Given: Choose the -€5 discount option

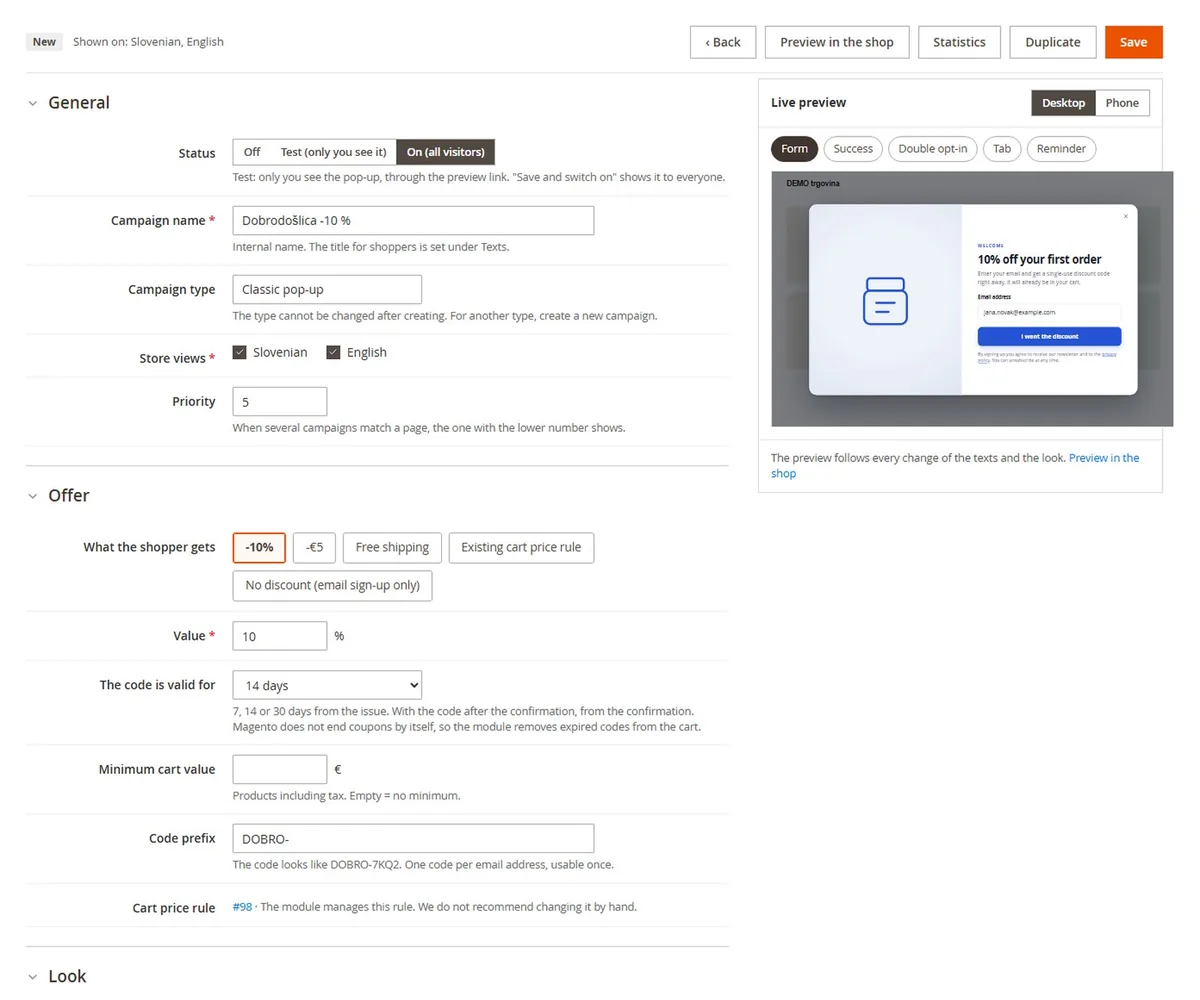Looking at the screenshot, I should pyautogui.click(x=314, y=548).
